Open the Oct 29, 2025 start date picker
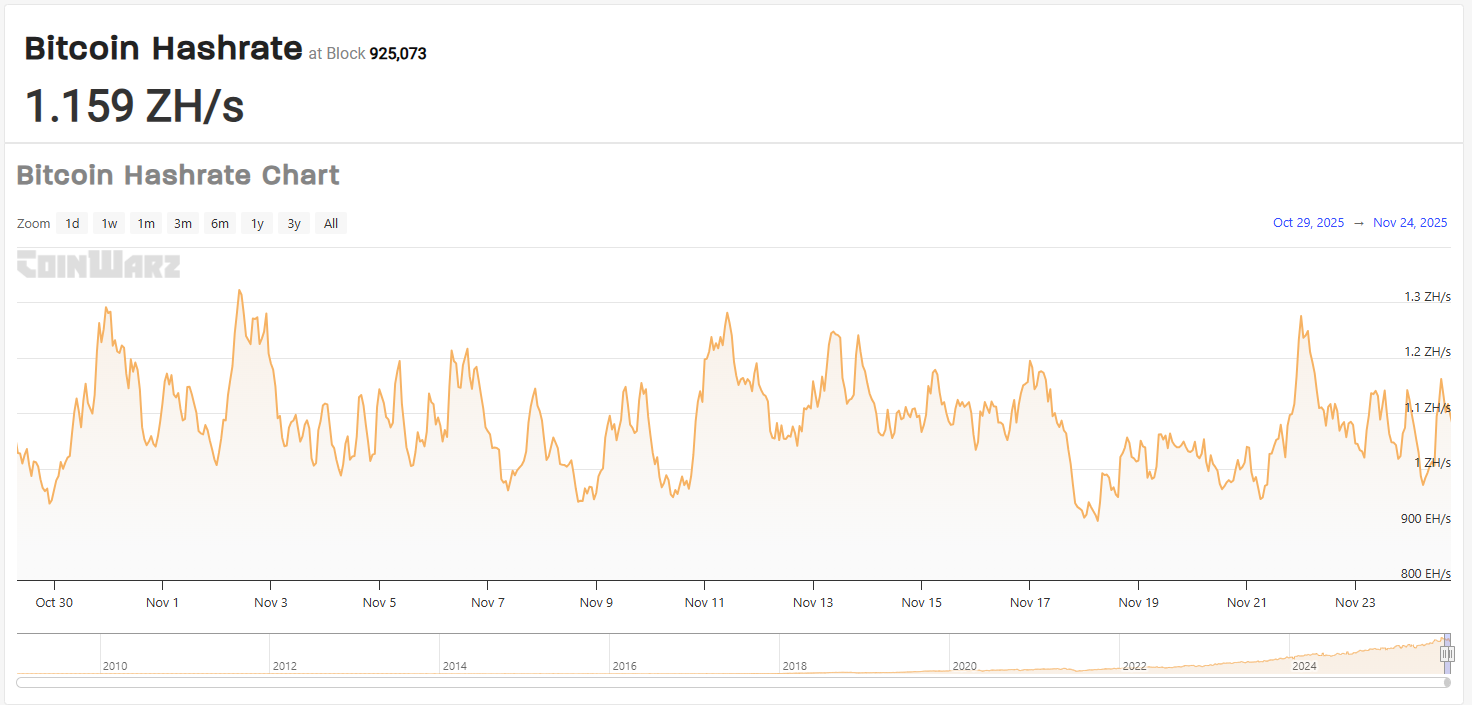Image resolution: width=1472 pixels, height=705 pixels. (x=1308, y=222)
